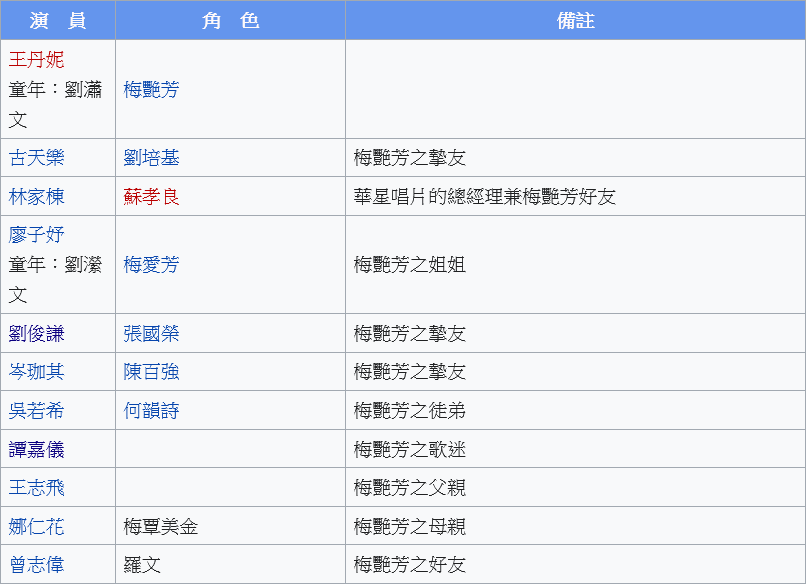Select childhood actor text 劉瀟文
Screen dimensions: 807x586
tap(56, 104)
